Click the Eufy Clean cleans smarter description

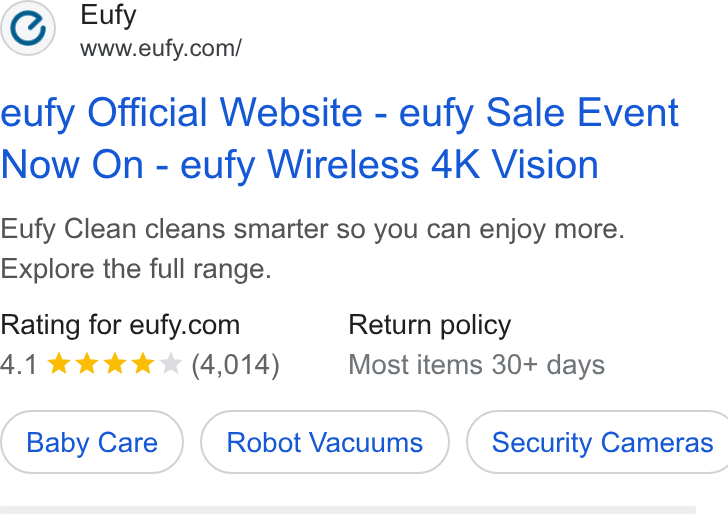click(312, 229)
